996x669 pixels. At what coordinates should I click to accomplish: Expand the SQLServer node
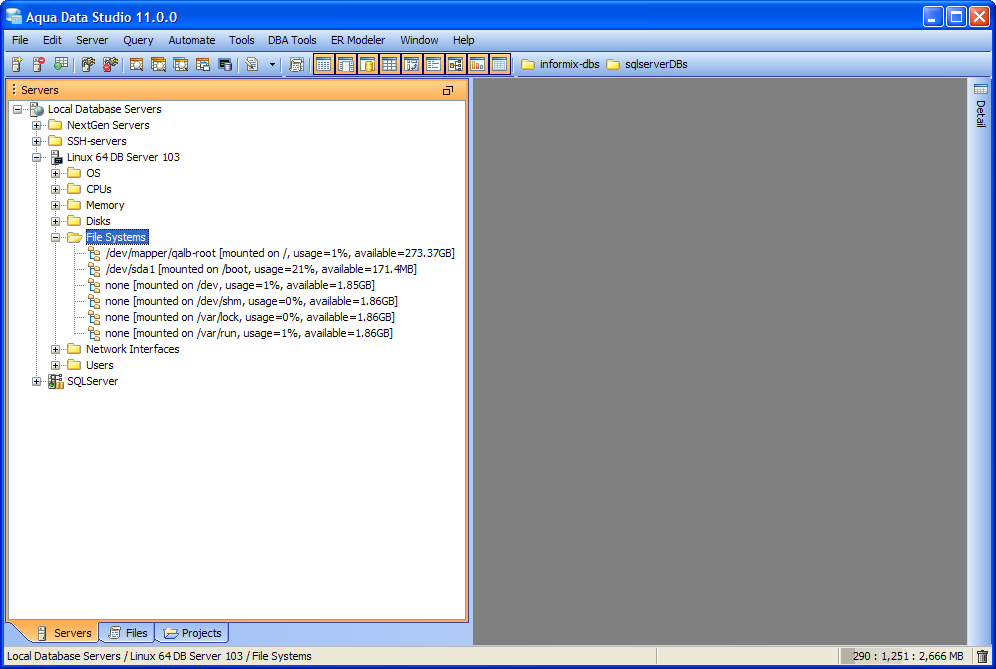coord(36,381)
